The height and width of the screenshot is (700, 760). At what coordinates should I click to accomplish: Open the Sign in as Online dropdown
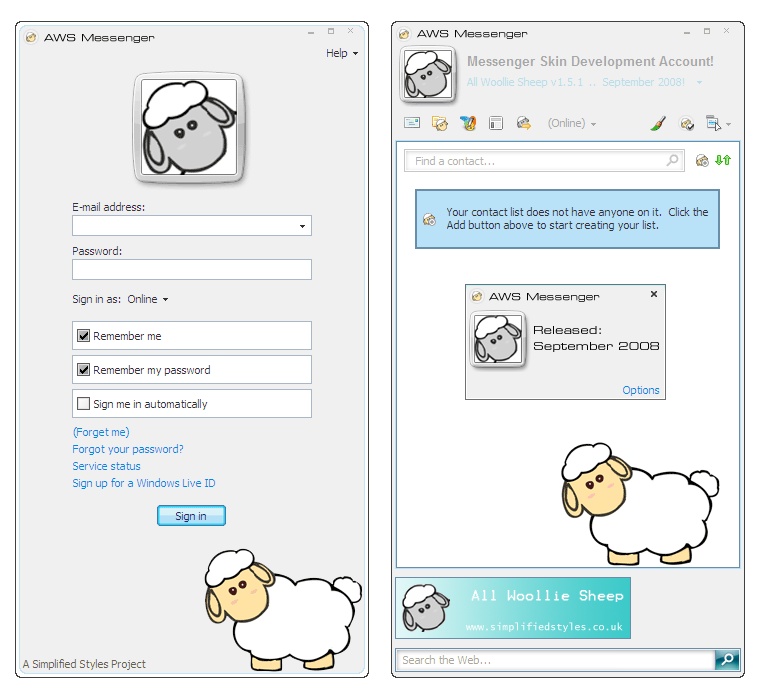(147, 299)
